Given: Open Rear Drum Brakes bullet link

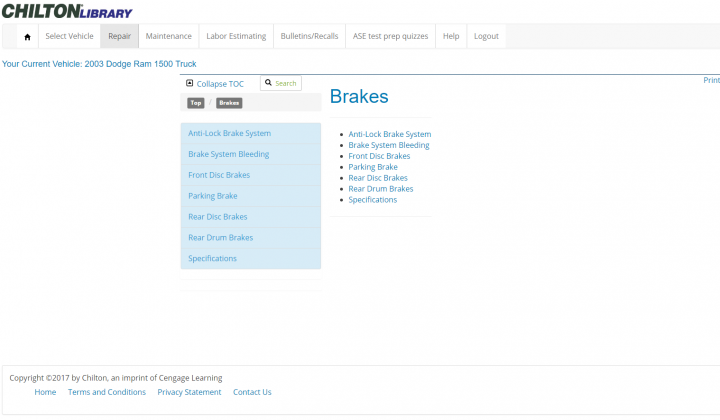Looking at the screenshot, I should (x=381, y=189).
